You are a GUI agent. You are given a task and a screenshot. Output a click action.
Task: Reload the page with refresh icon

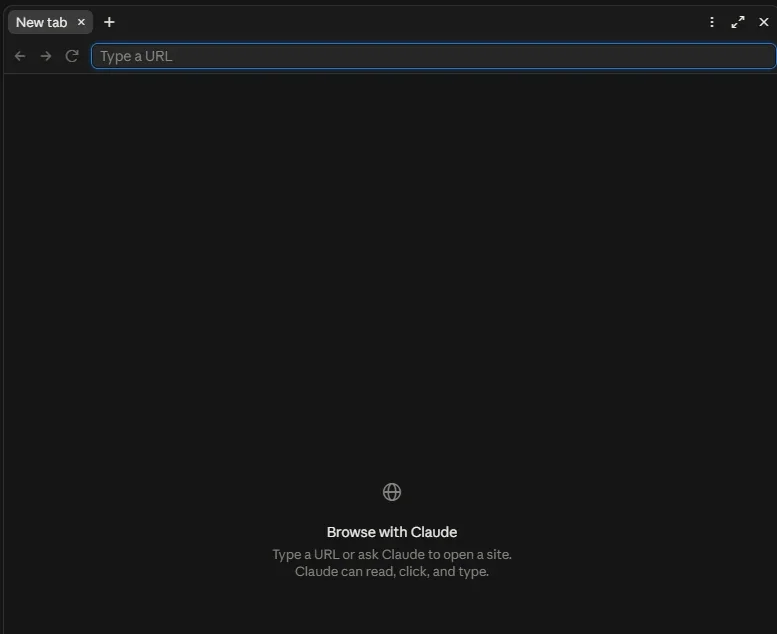click(x=72, y=56)
